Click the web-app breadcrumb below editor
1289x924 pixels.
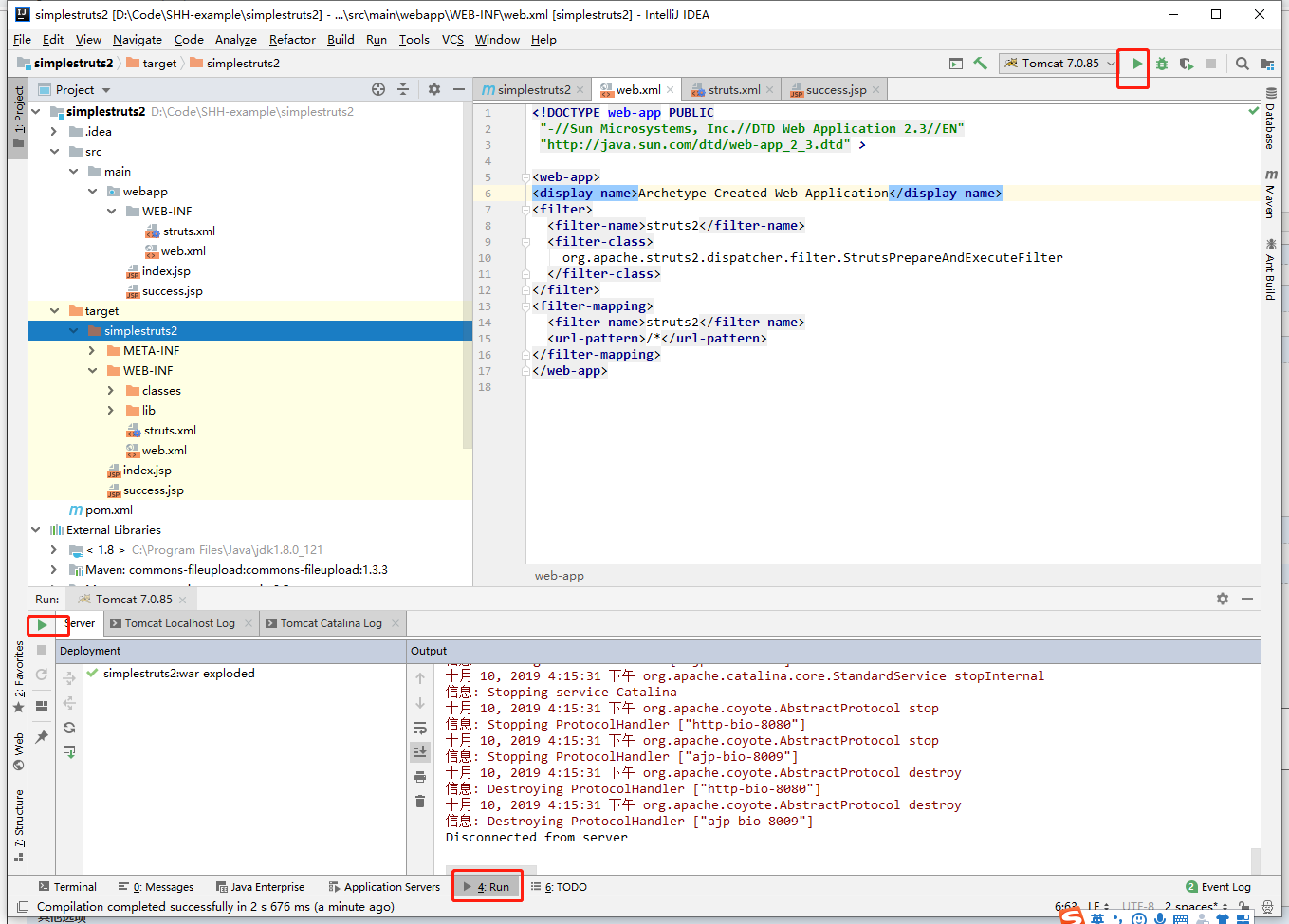560,576
